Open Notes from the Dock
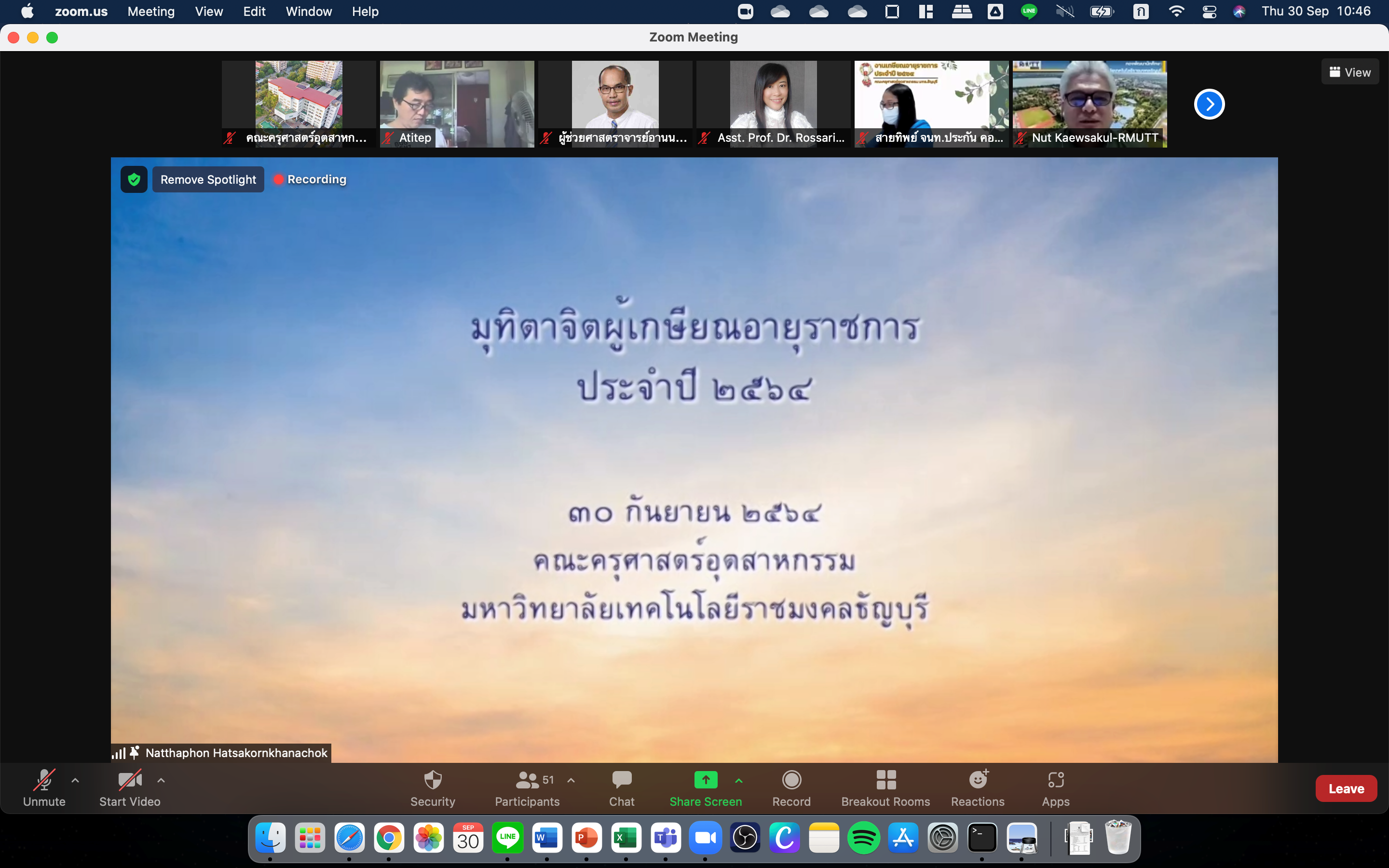 [824, 838]
